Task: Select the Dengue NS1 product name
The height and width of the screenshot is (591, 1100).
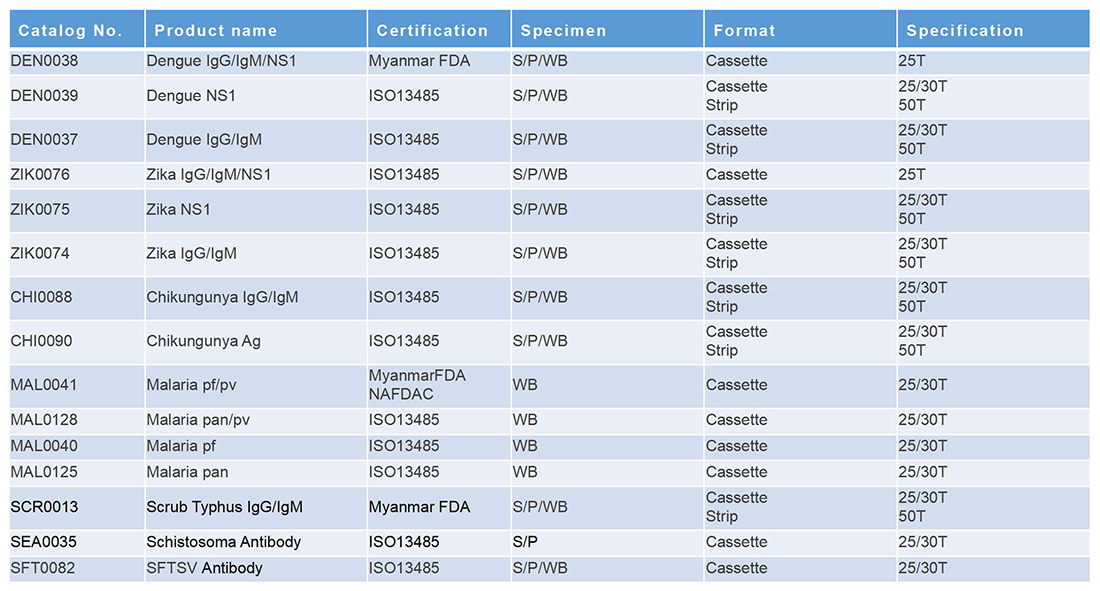Action: click(191, 95)
